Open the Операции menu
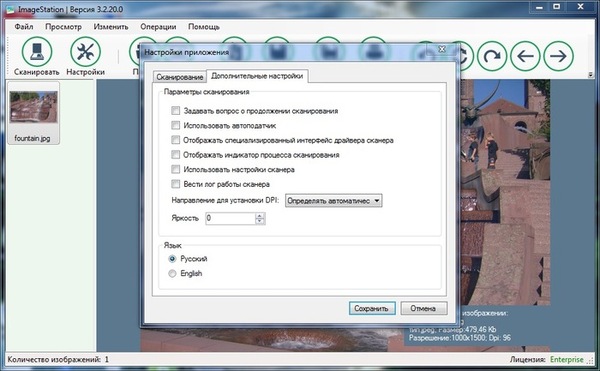The width and height of the screenshot is (600, 371). click(158, 27)
